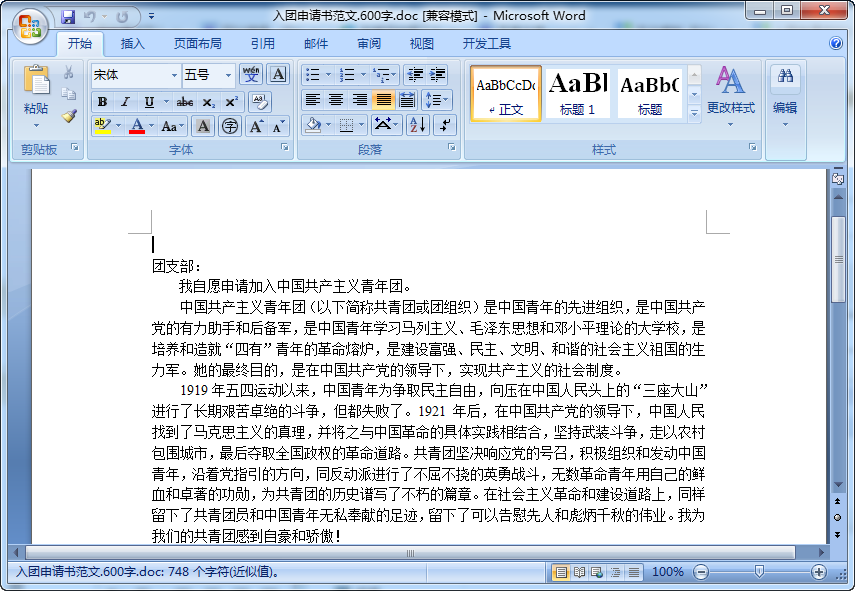Open borders dropdown arrow
Image resolution: width=855 pixels, height=591 pixels.
362,125
